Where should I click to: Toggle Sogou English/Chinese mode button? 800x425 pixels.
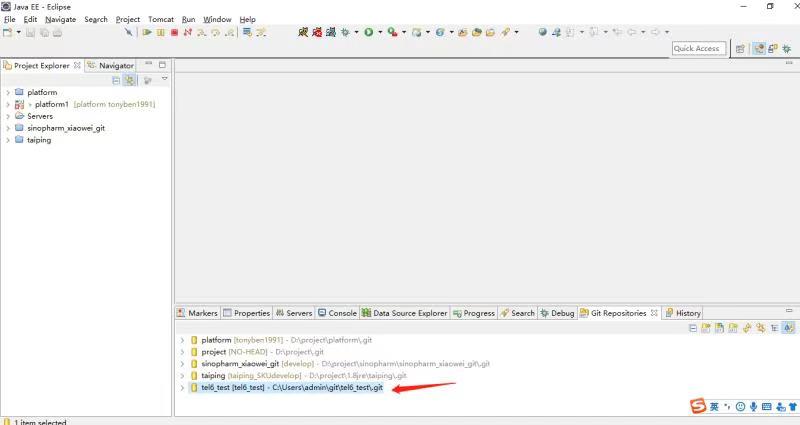coord(714,407)
